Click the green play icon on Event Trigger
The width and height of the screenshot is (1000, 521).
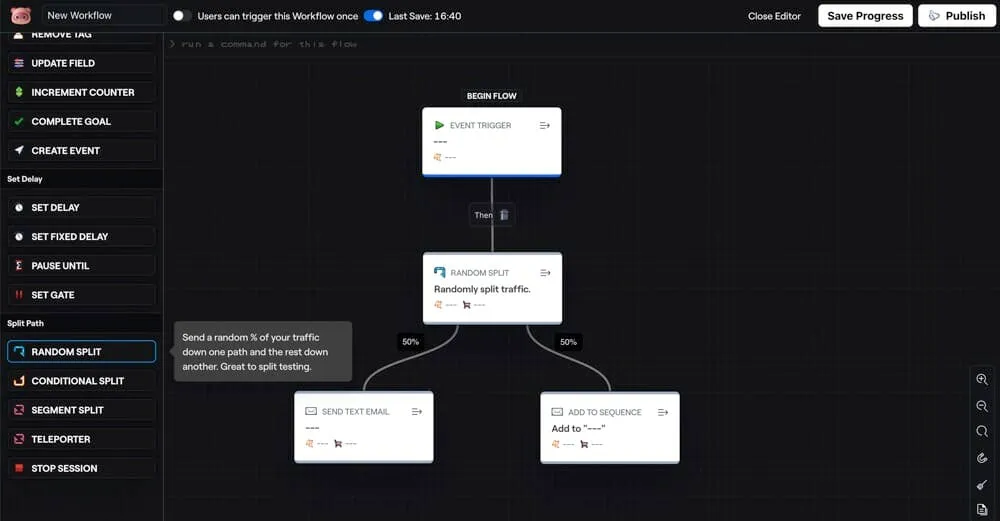tap(439, 126)
